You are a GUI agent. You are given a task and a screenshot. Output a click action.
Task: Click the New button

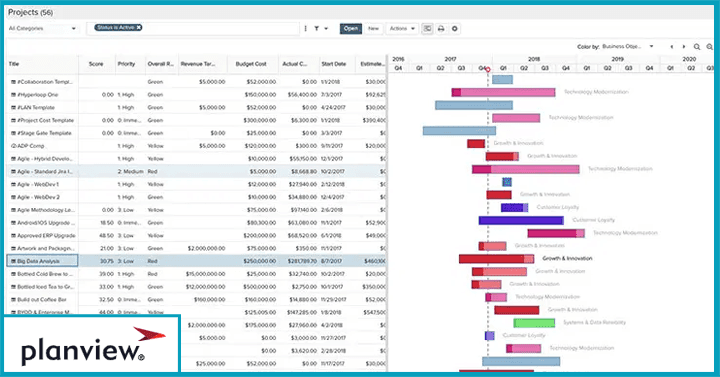[x=373, y=28]
